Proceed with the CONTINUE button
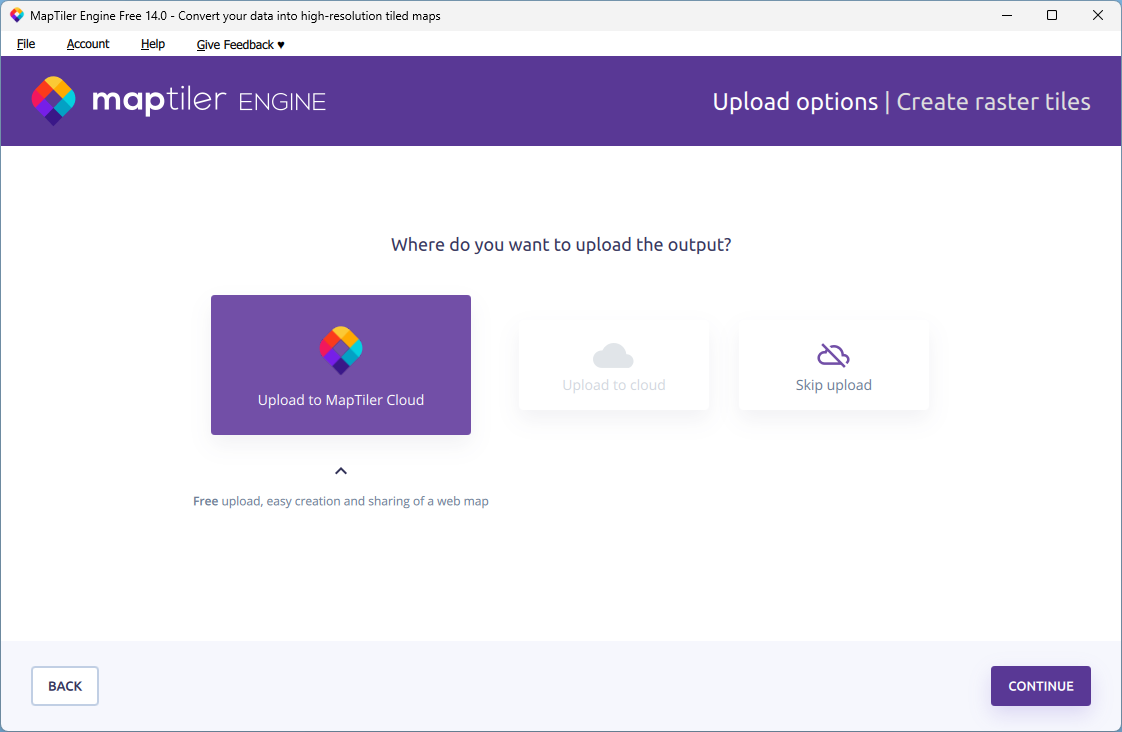Image resolution: width=1122 pixels, height=732 pixels. point(1040,686)
